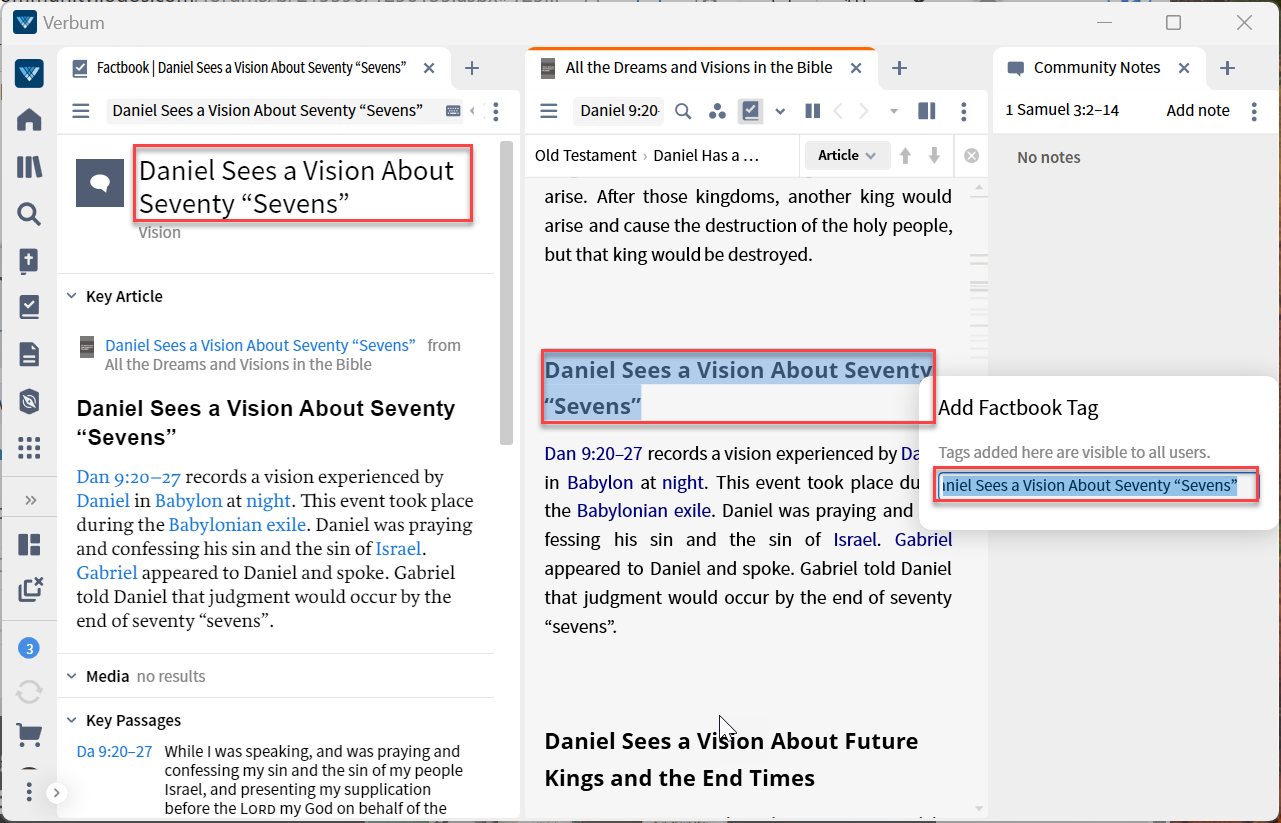Open Factbook panel three-dot menu
1281x823 pixels.
pyautogui.click(x=496, y=111)
